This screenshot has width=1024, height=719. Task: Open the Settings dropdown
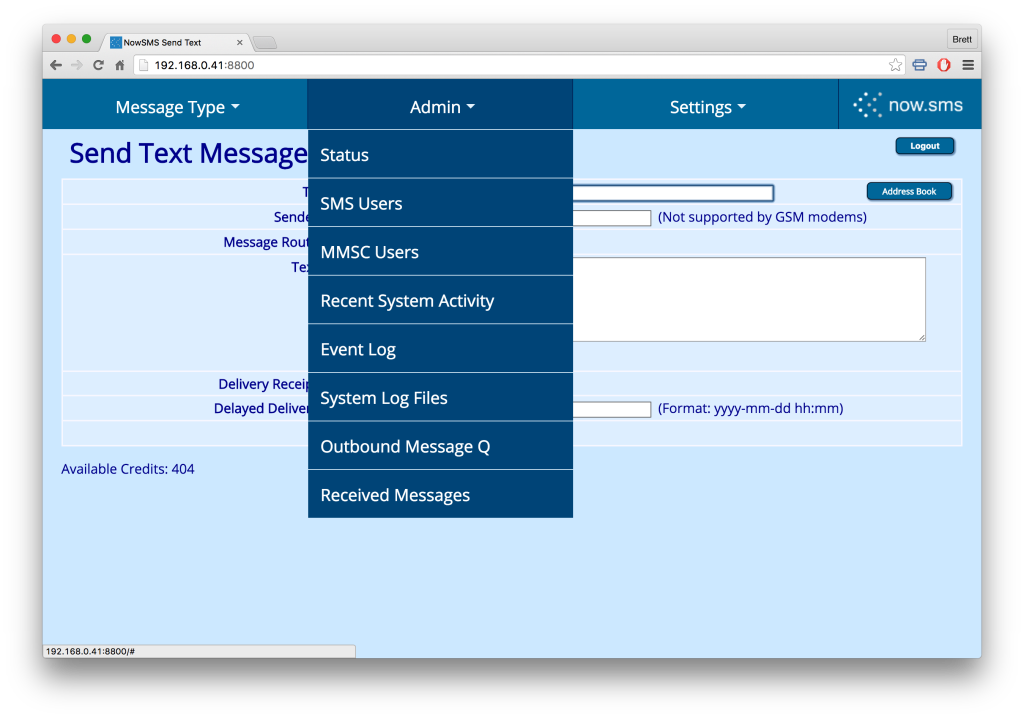[x=707, y=106]
